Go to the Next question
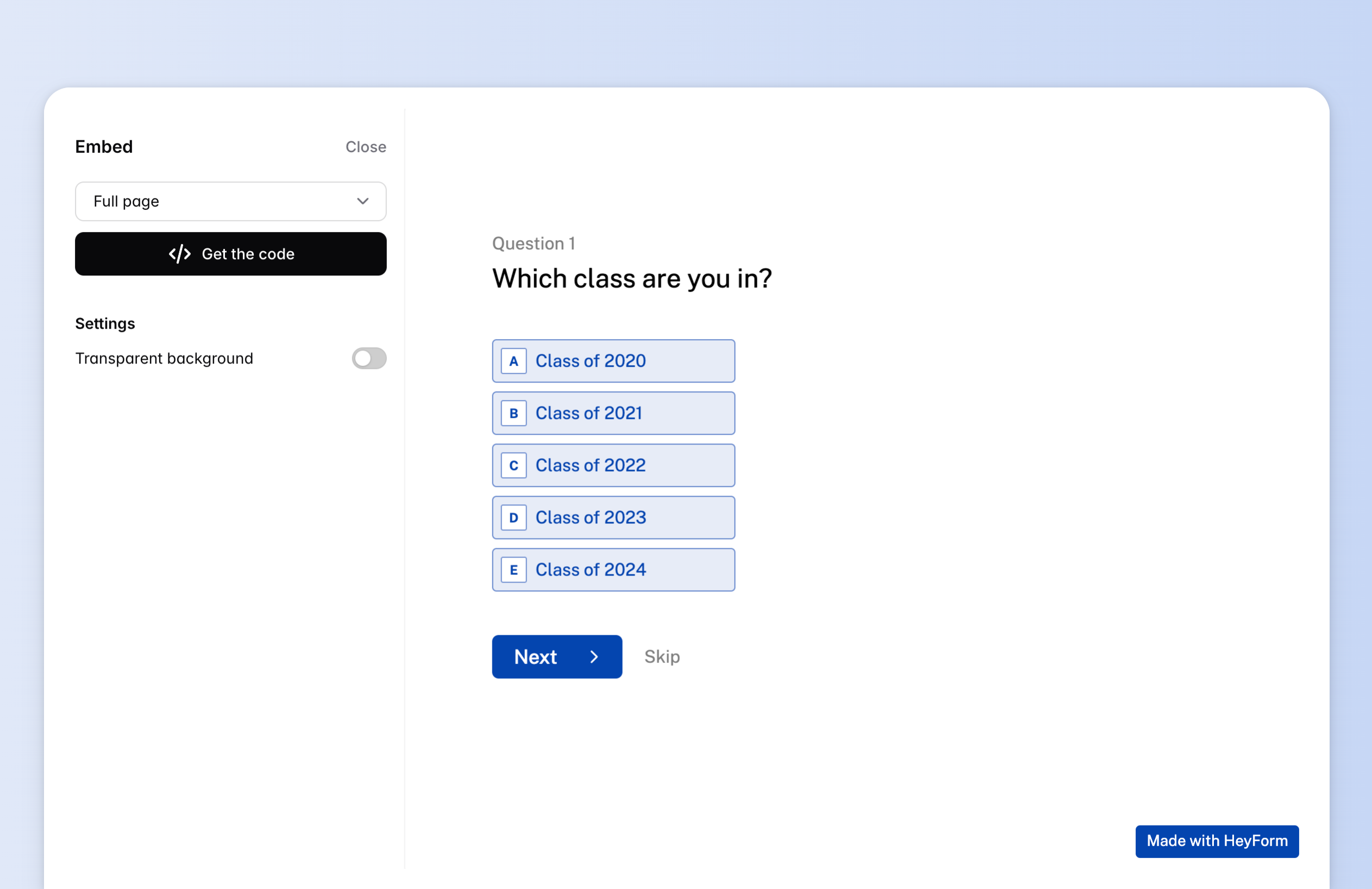The width and height of the screenshot is (1372, 889). coord(556,656)
